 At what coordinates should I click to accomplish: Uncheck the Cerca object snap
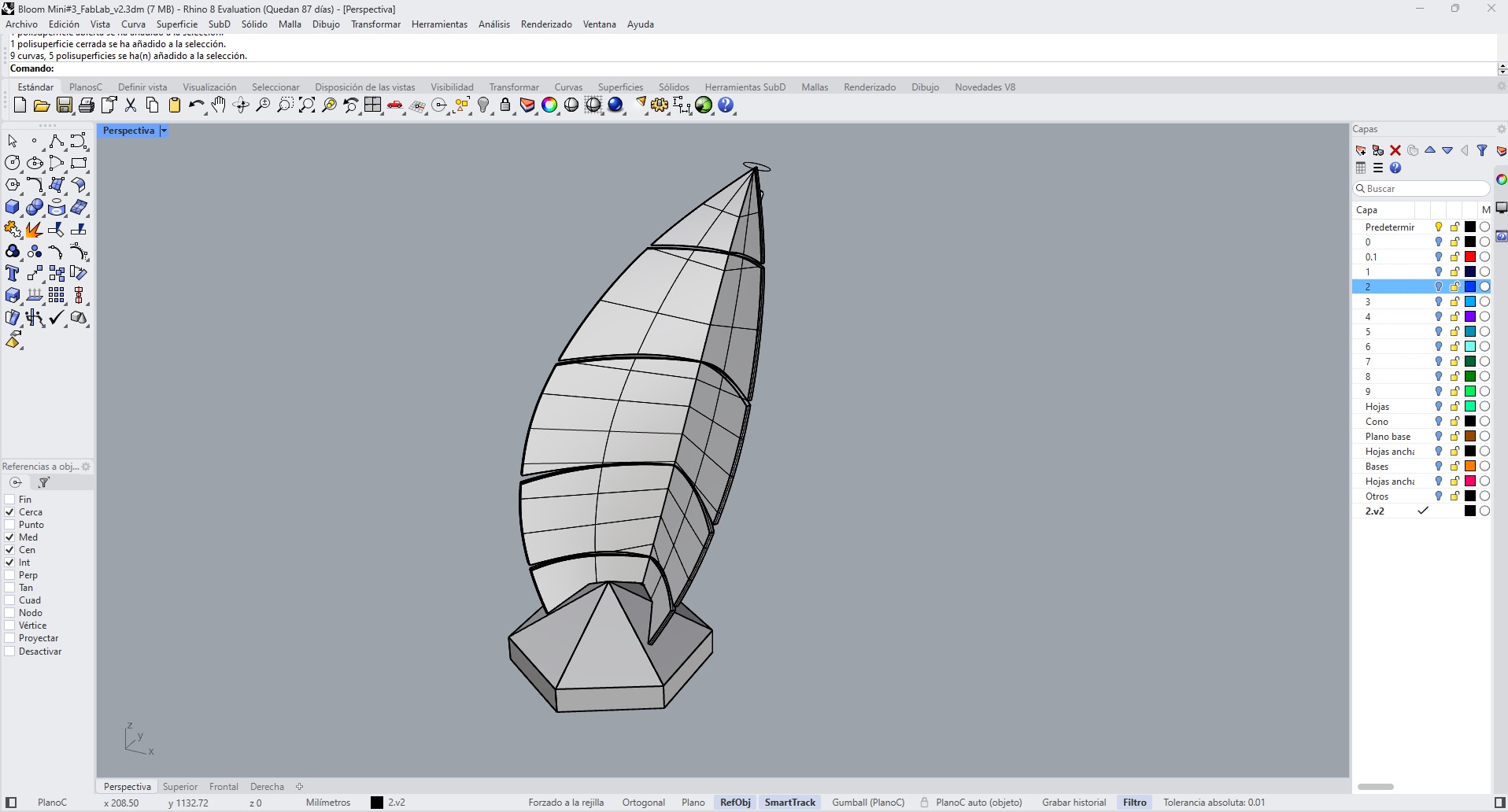(9, 512)
